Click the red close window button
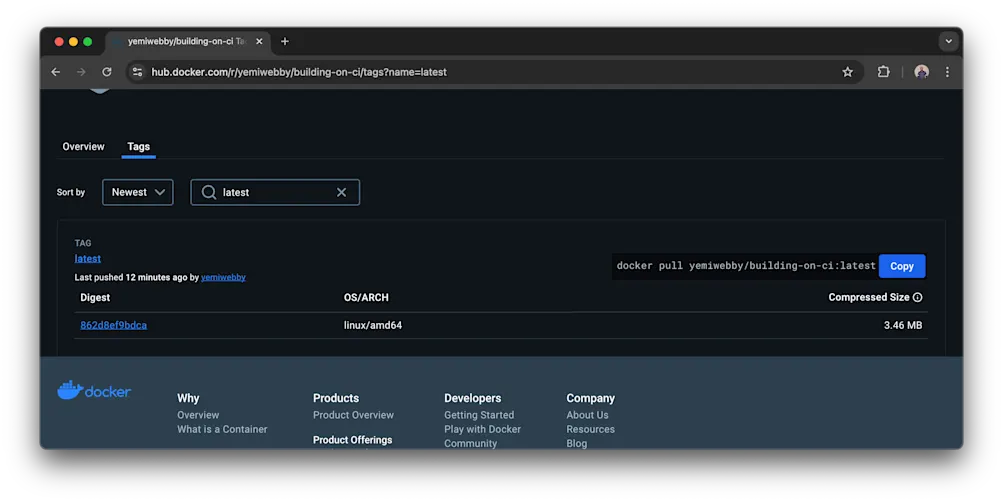 pos(59,42)
